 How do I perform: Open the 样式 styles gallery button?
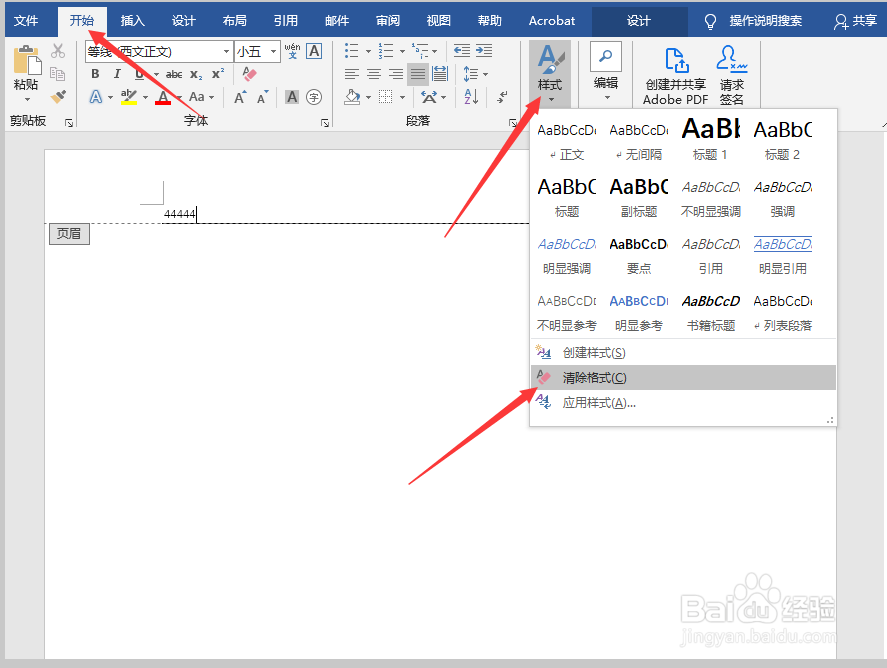pos(550,74)
